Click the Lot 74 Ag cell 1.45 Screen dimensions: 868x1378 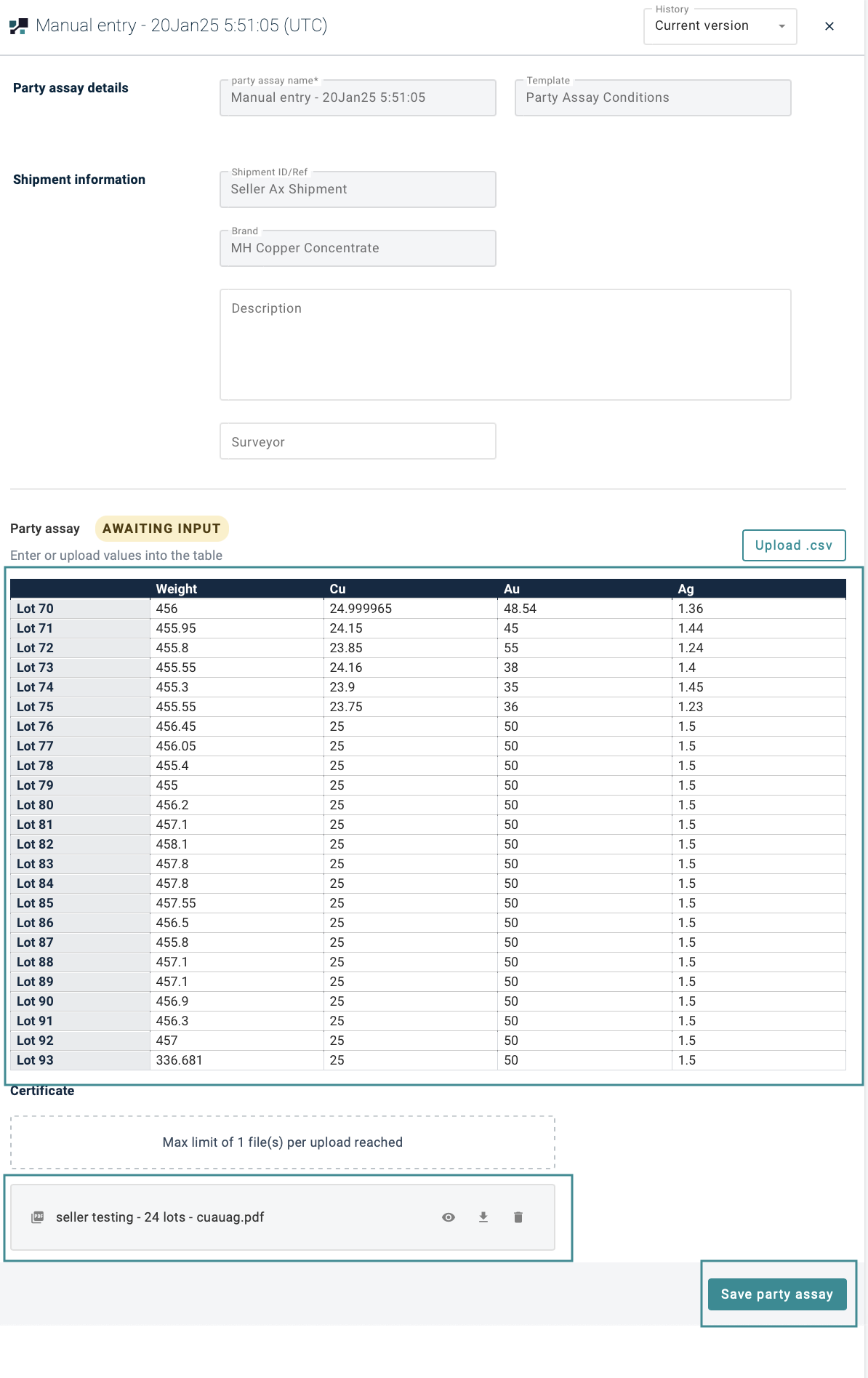click(x=758, y=687)
